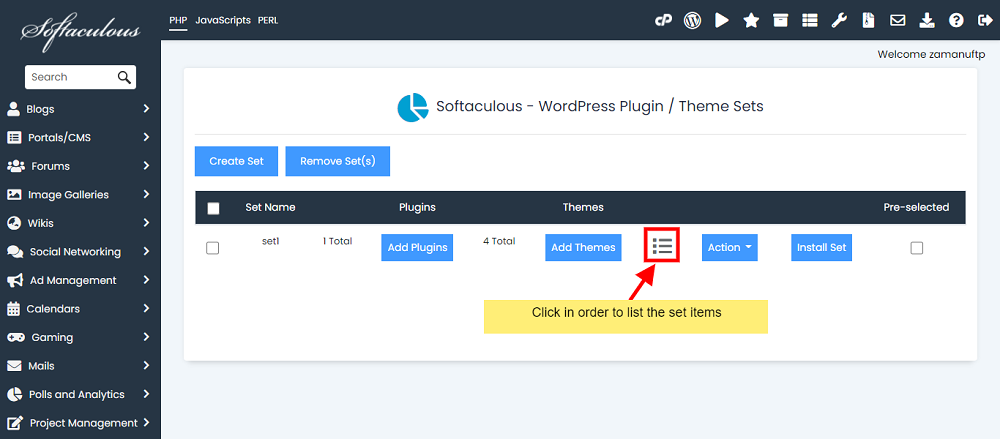
Task: Click the Project Management edit icon
Action: point(15,422)
